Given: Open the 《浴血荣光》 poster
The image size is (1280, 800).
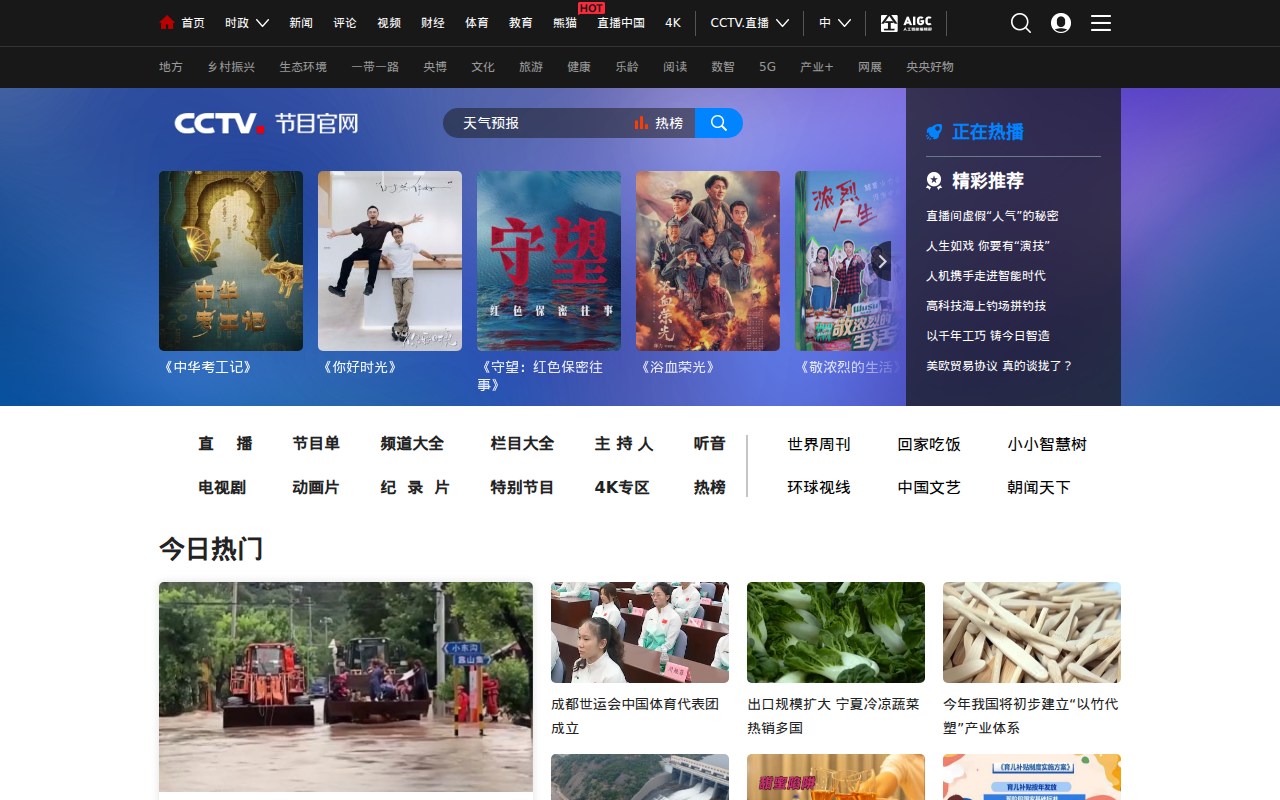Looking at the screenshot, I should tap(708, 261).
